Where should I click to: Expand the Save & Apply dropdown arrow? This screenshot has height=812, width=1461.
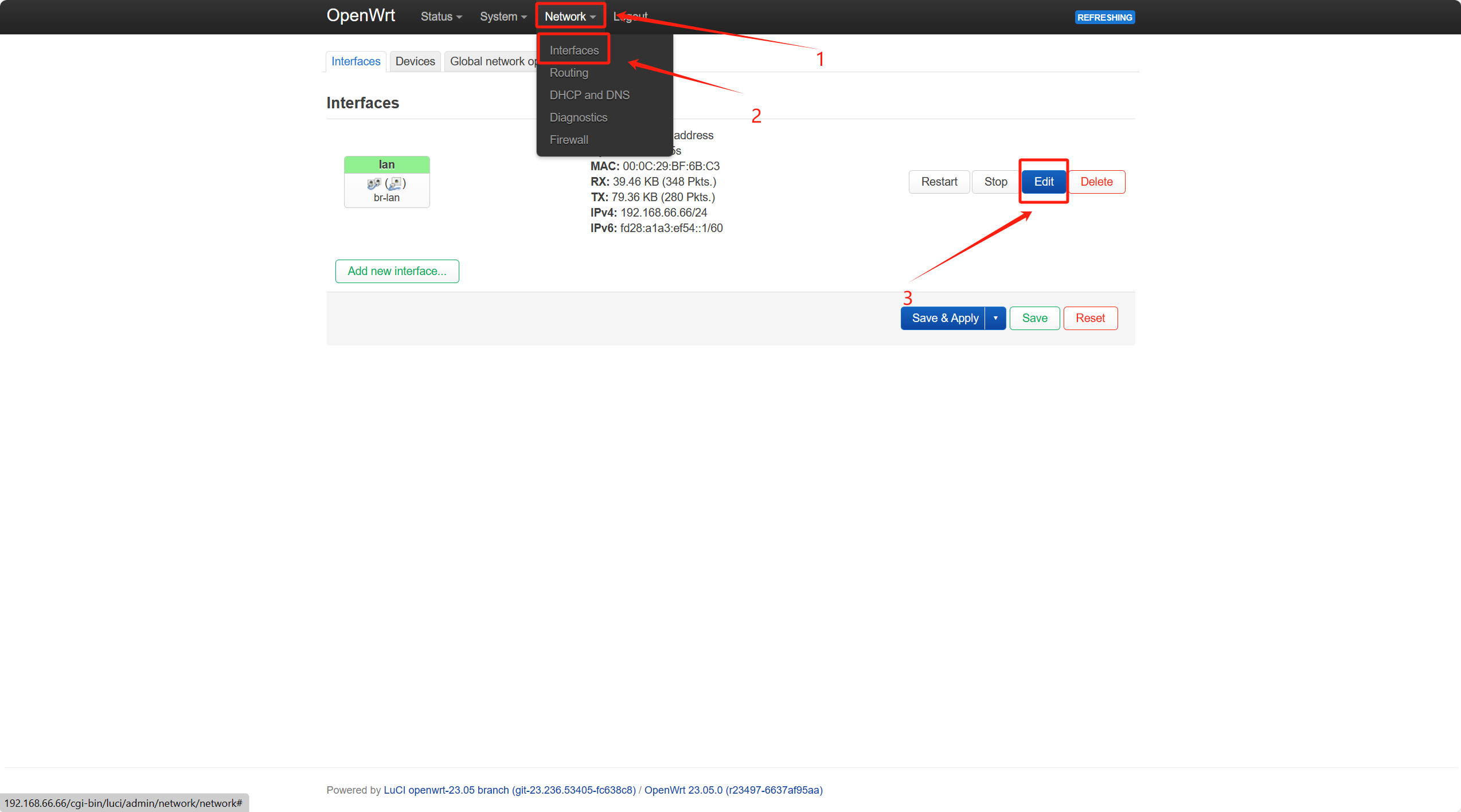pos(995,318)
